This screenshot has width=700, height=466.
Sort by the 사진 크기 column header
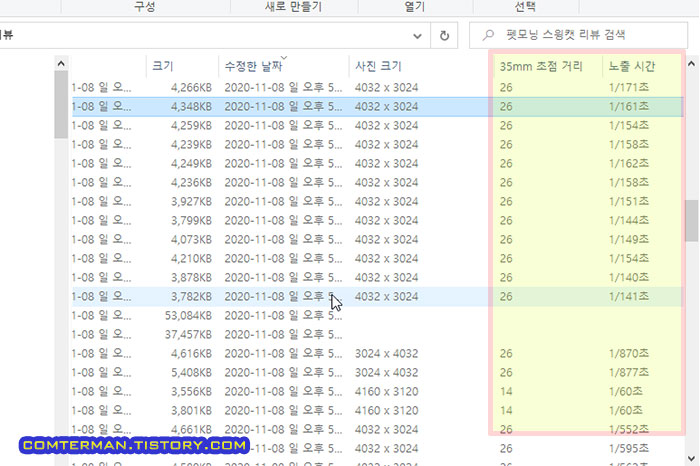(x=378, y=66)
